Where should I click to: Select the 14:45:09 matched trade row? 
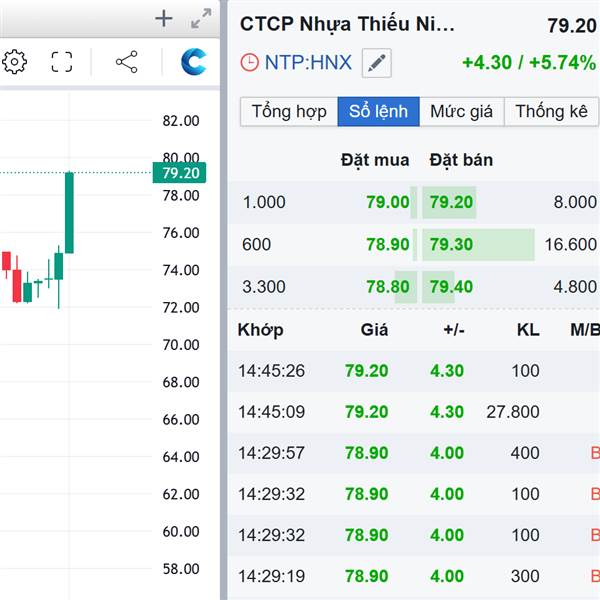(x=414, y=412)
